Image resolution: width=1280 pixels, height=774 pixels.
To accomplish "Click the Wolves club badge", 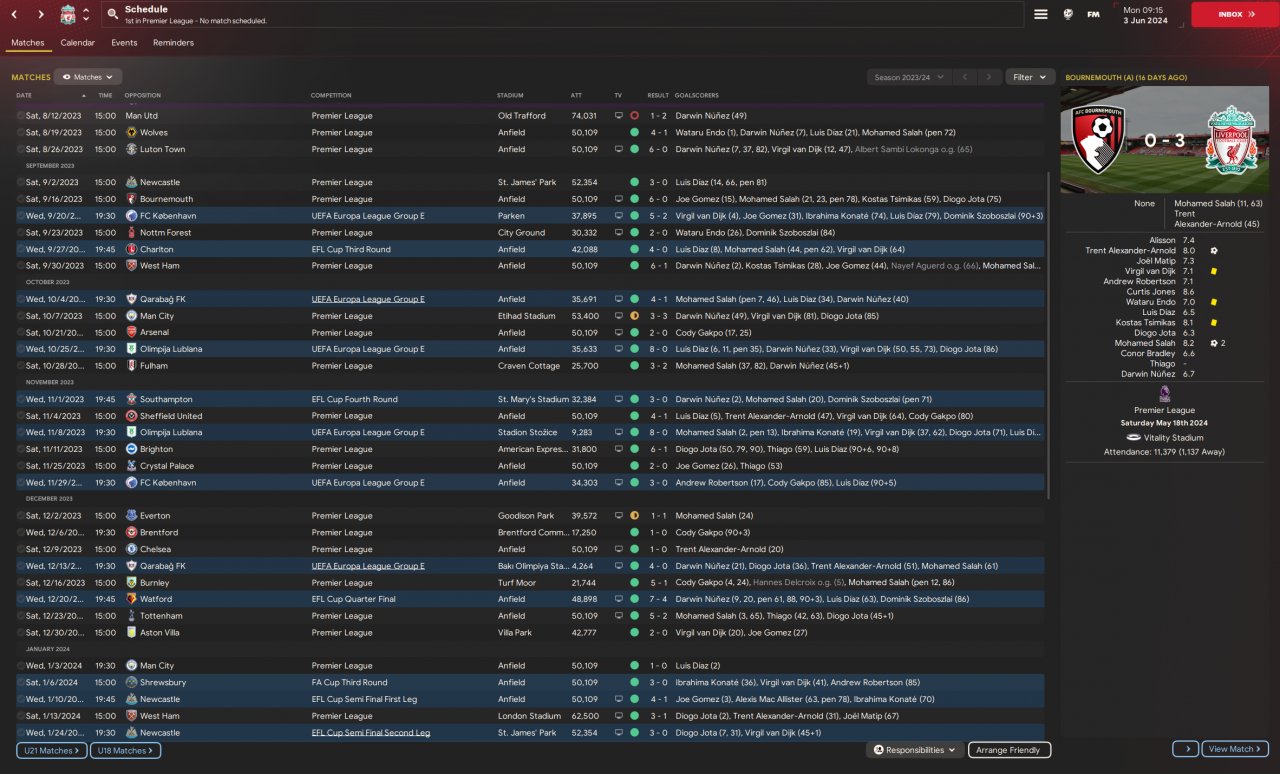I will click(x=132, y=132).
